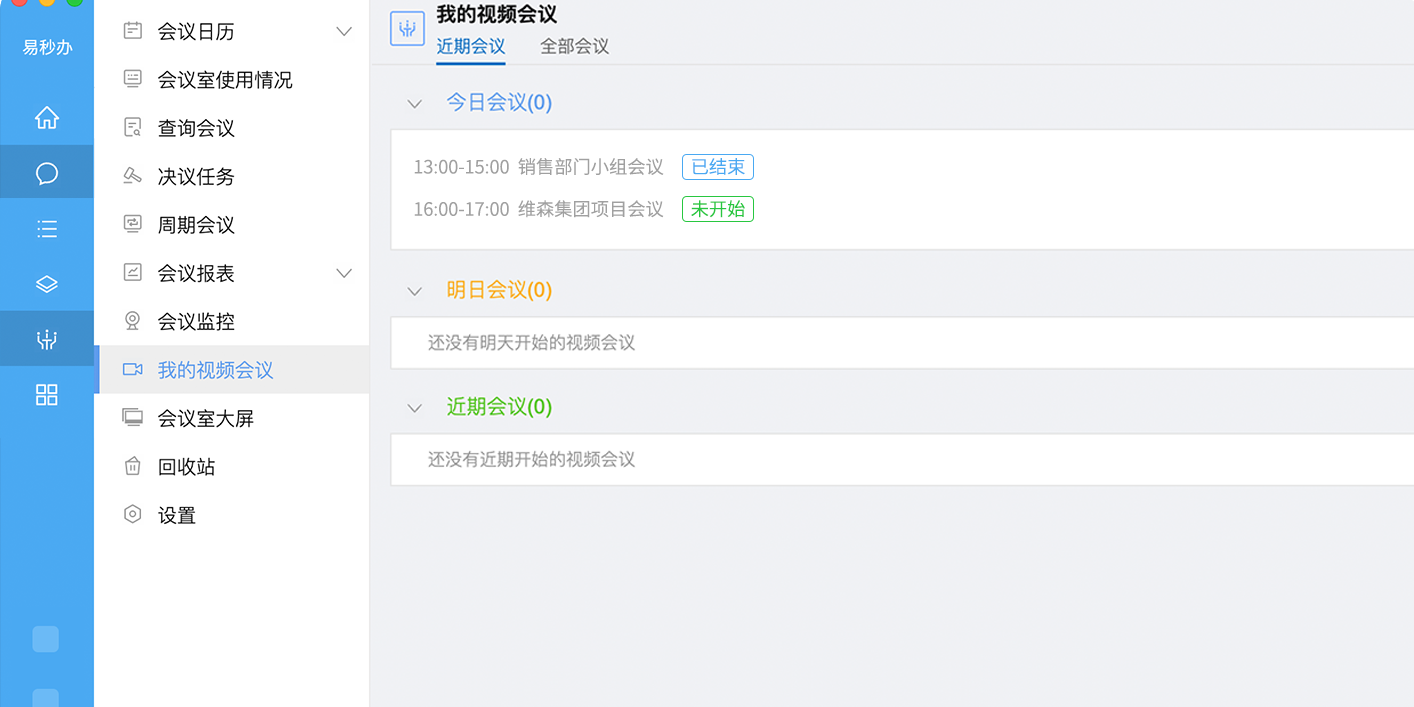Click the meeting module icon in sidebar
1414x707 pixels.
(47, 339)
